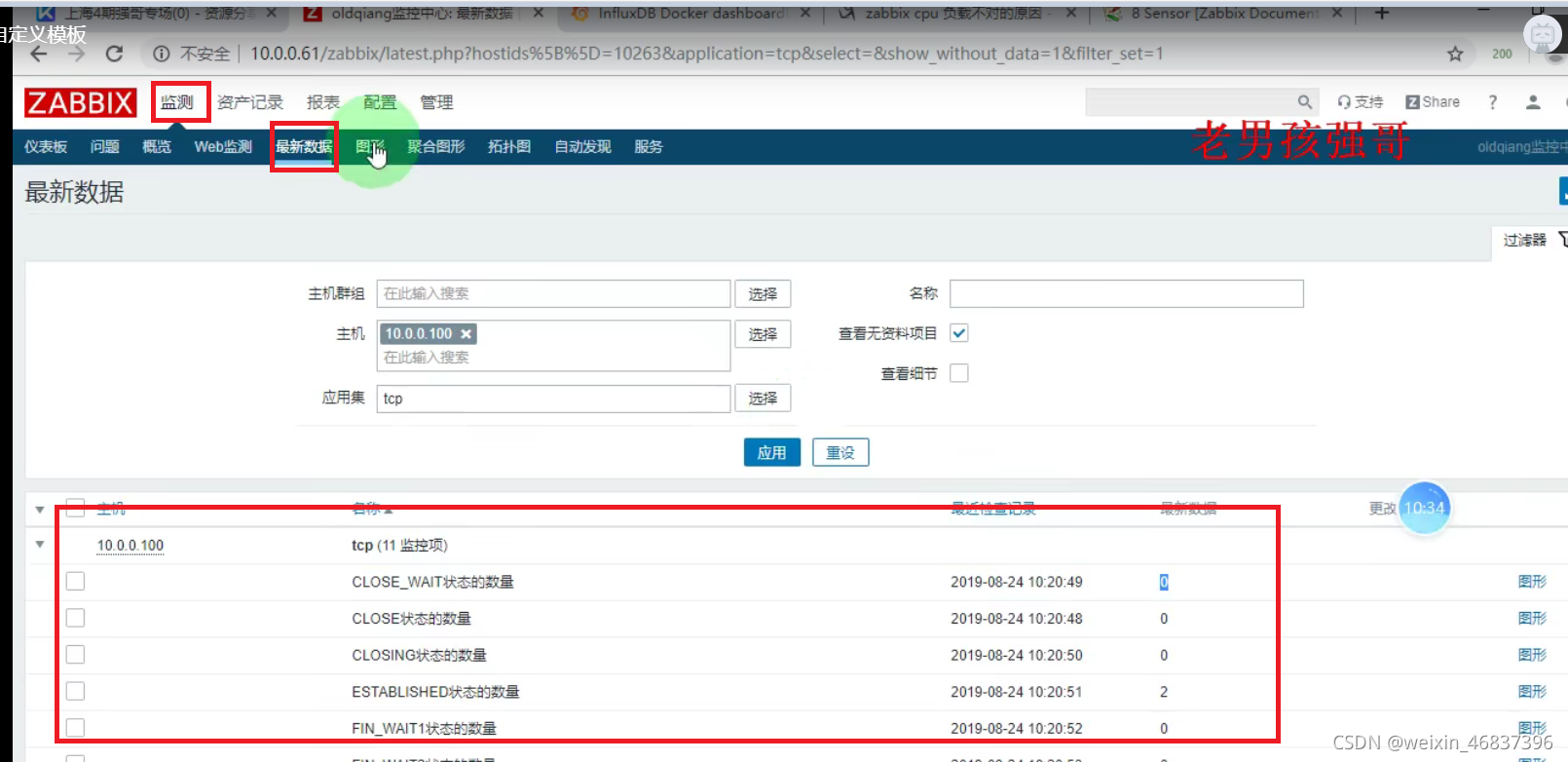This screenshot has width=1568, height=762.
Task: Click the browser back arrow
Action: tap(39, 55)
